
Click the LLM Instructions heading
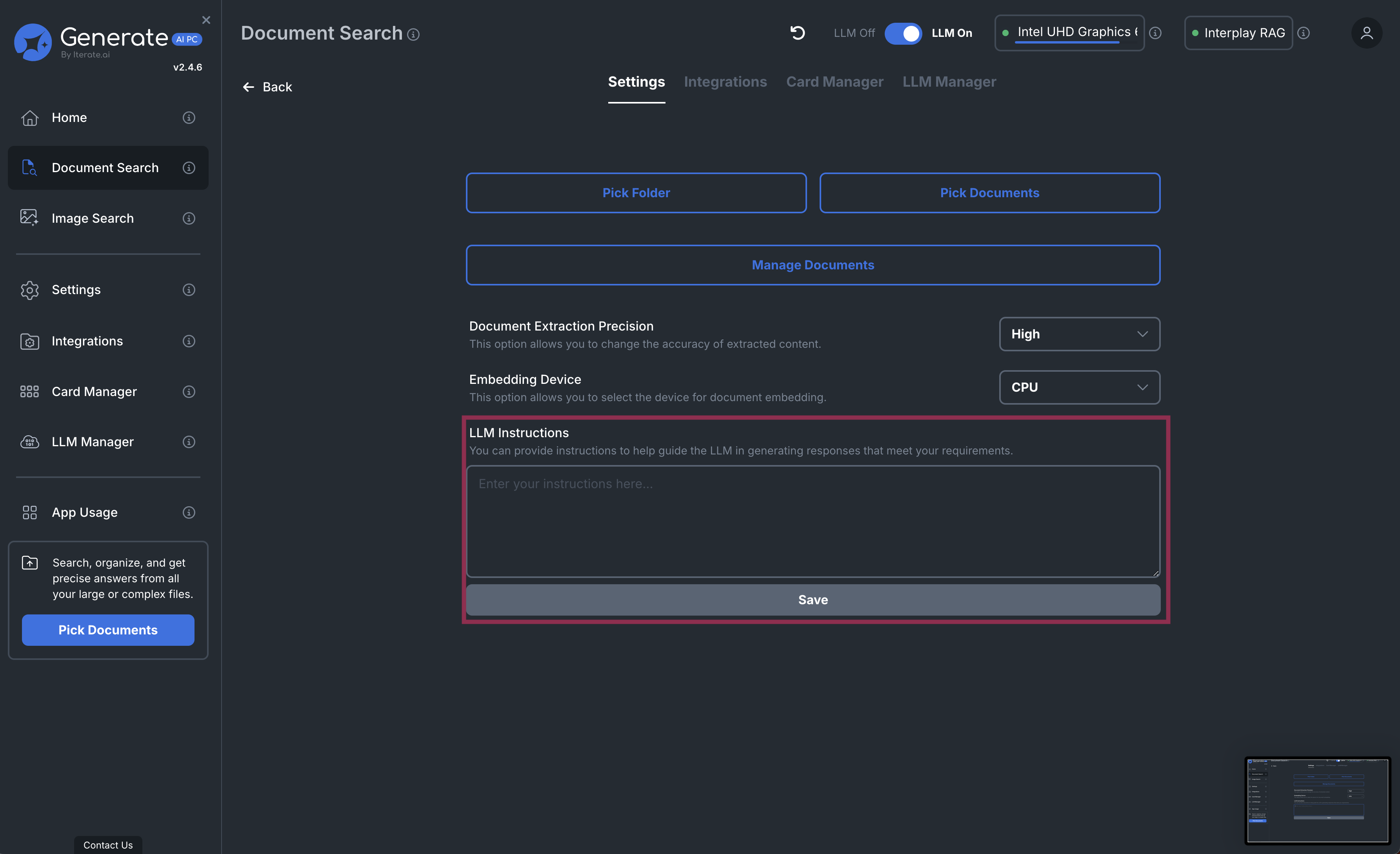519,433
